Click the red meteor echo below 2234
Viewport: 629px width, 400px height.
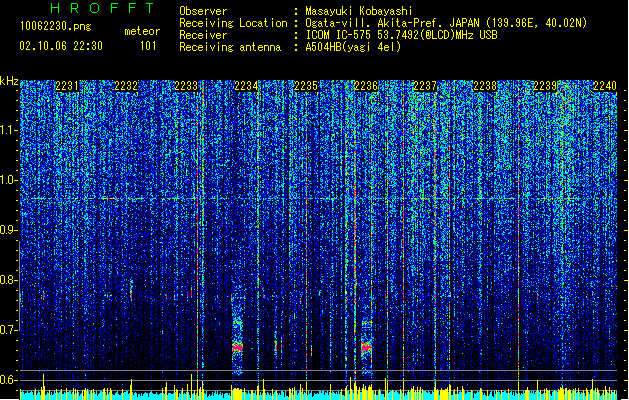237,347
